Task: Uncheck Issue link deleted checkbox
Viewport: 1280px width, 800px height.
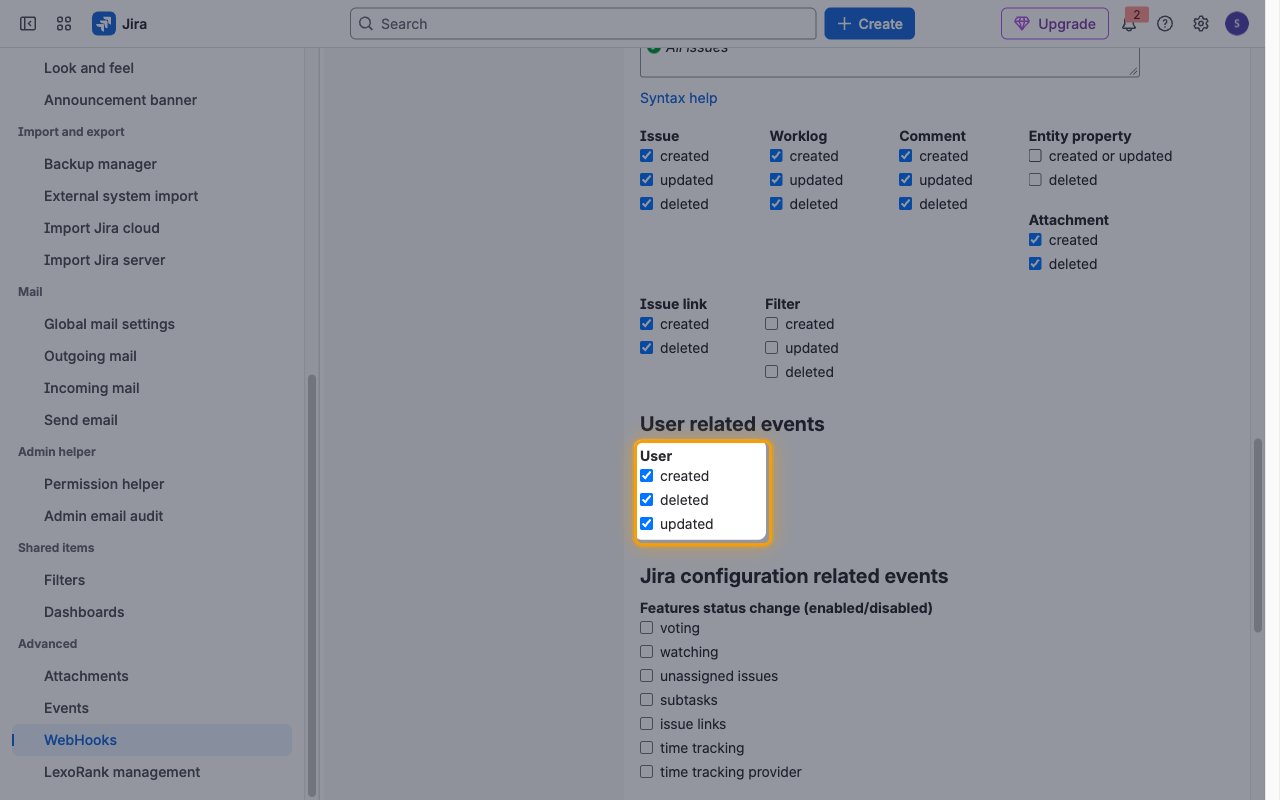Action: [646, 348]
